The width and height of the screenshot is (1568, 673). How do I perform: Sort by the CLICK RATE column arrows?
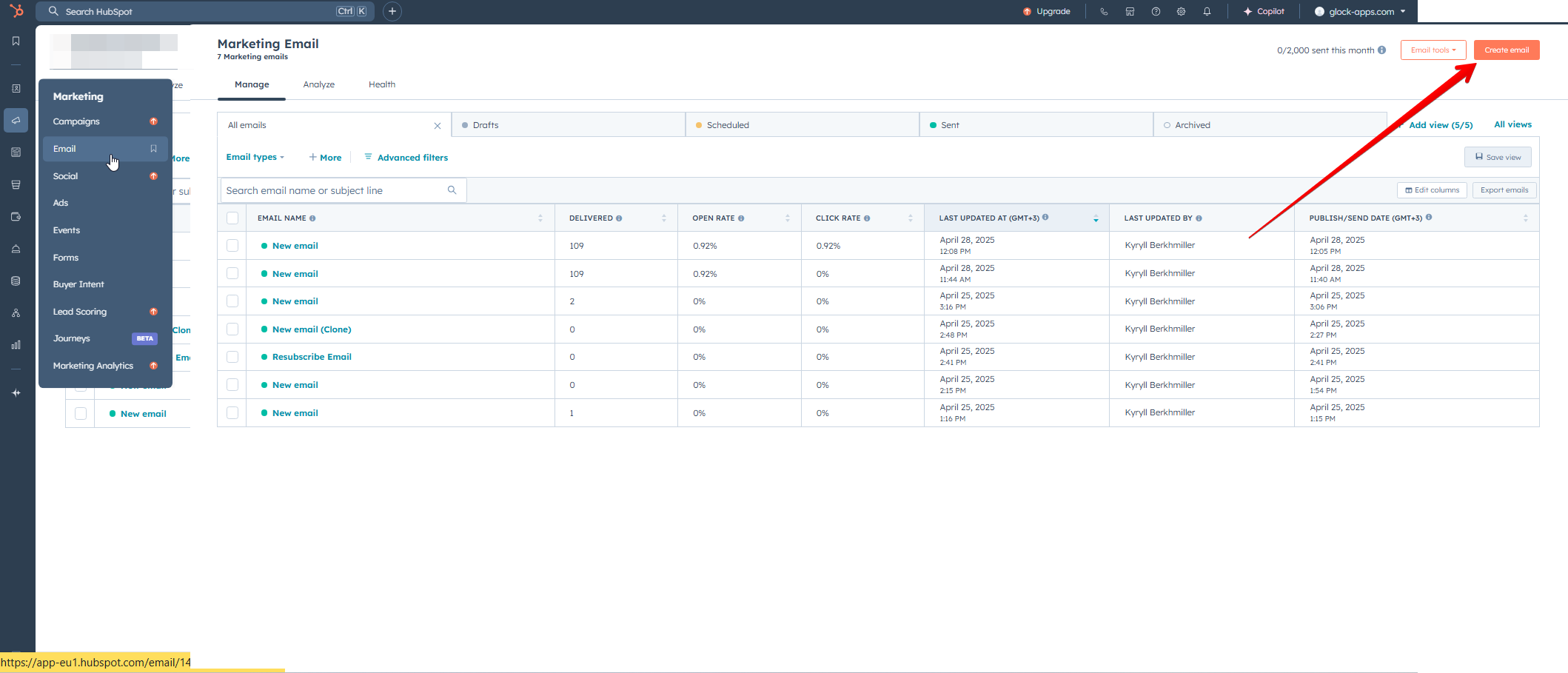(911, 218)
